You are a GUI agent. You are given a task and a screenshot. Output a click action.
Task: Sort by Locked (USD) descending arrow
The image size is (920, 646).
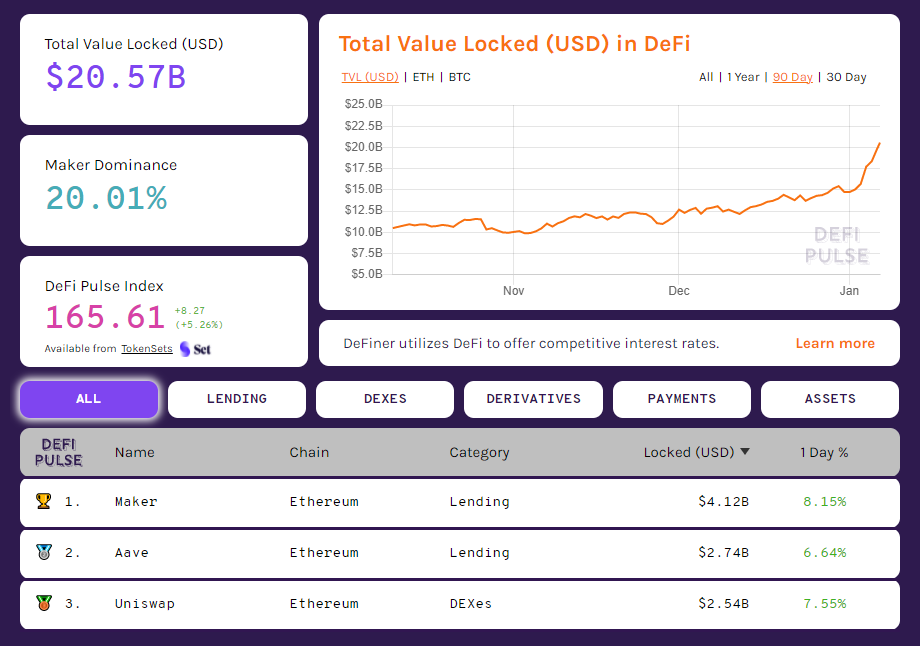pos(745,451)
